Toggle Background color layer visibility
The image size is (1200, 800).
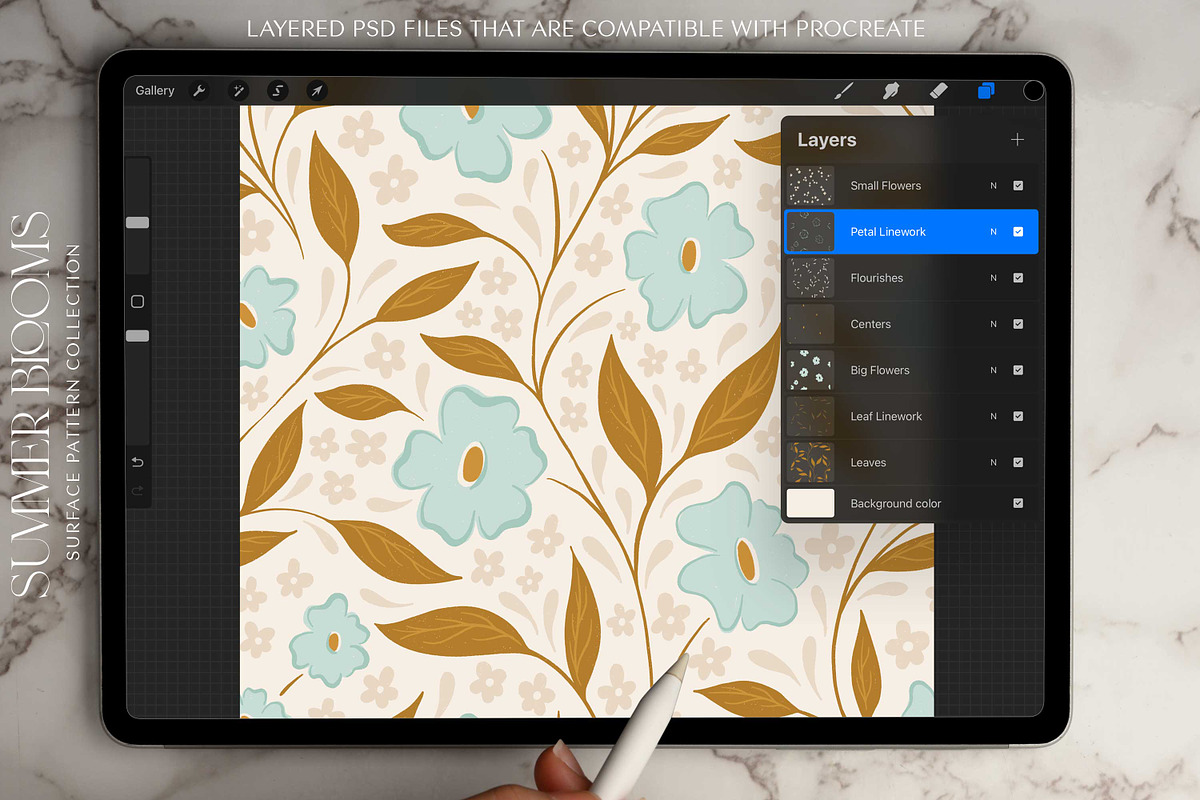(x=1018, y=503)
